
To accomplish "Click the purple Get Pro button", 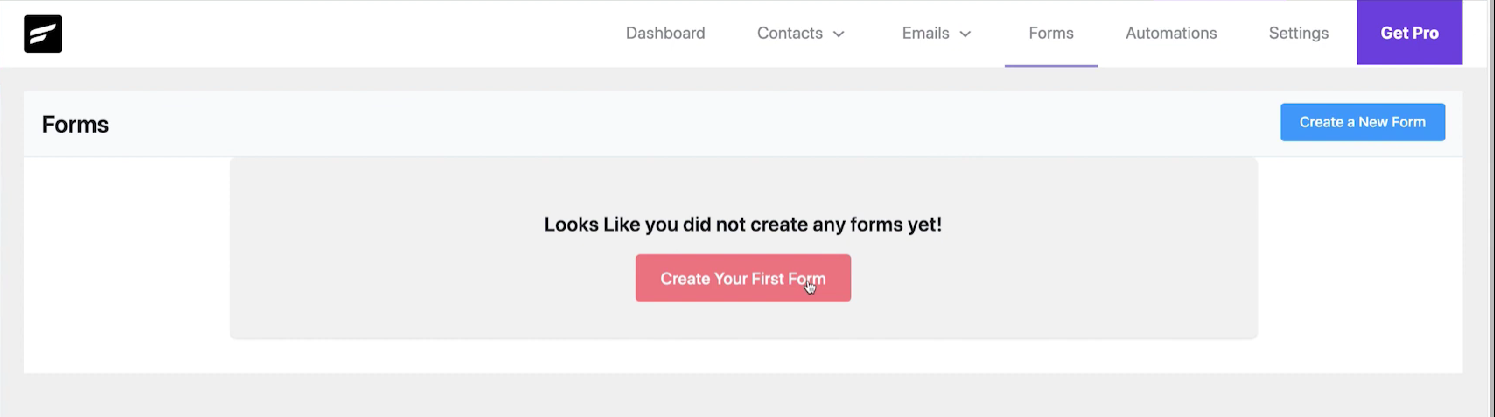I will click(x=1409, y=33).
